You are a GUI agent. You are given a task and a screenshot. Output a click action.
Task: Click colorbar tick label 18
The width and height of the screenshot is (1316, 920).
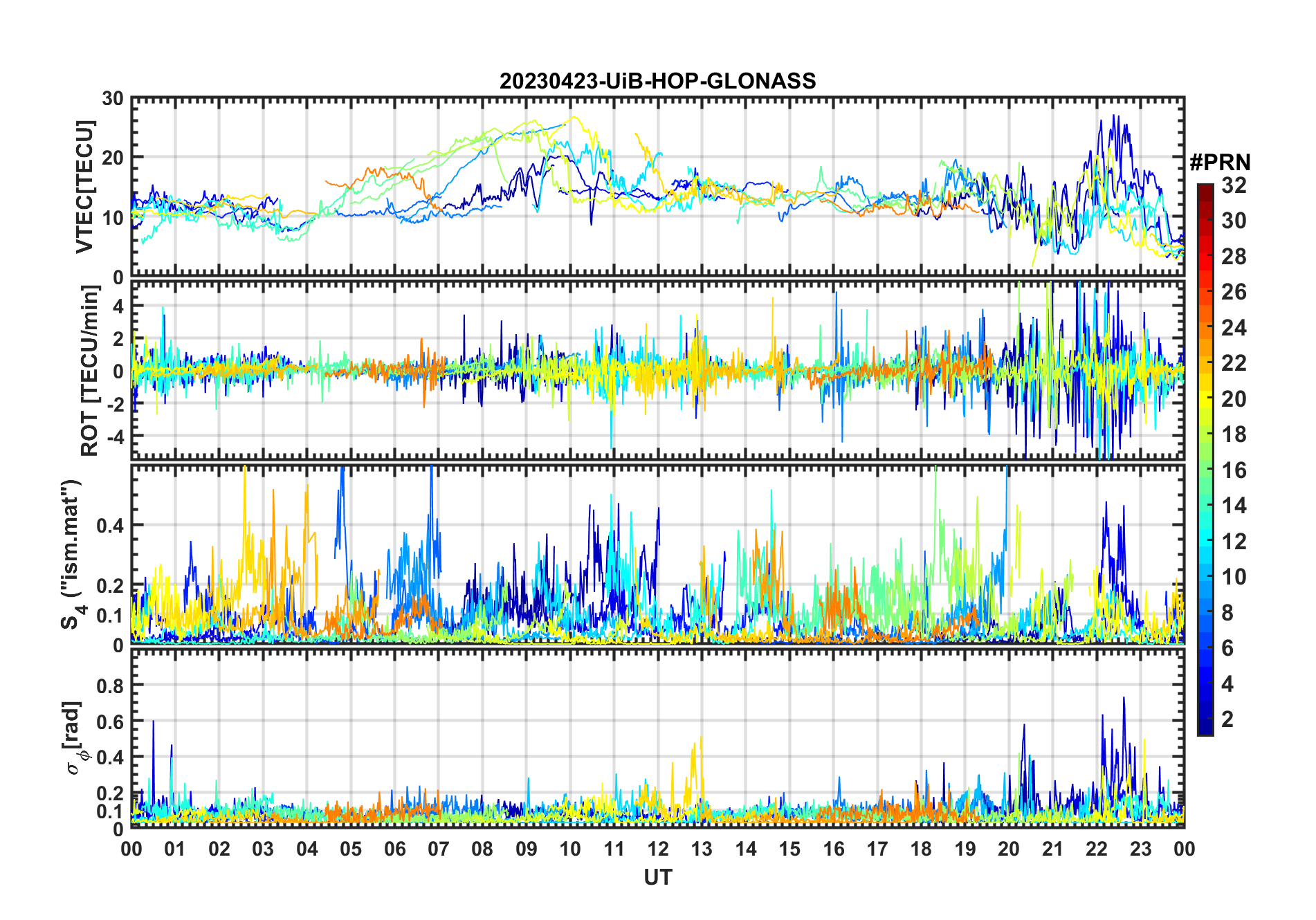pos(1234,434)
